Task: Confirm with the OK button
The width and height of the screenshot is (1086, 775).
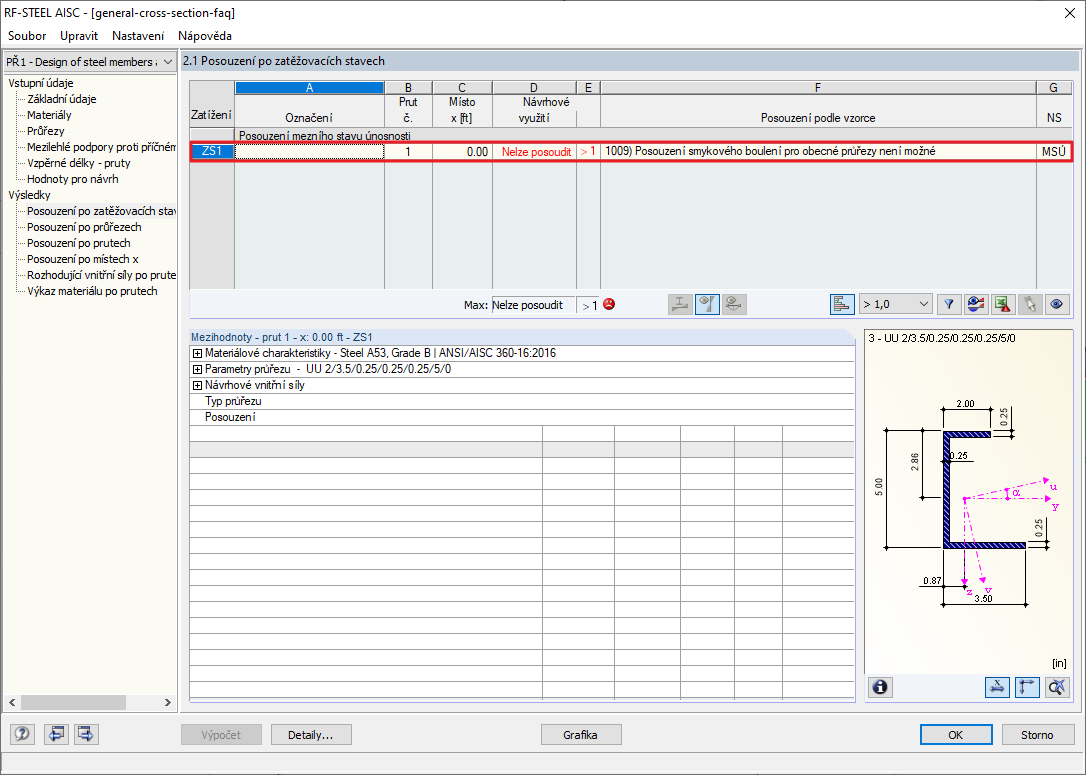Action: point(956,735)
